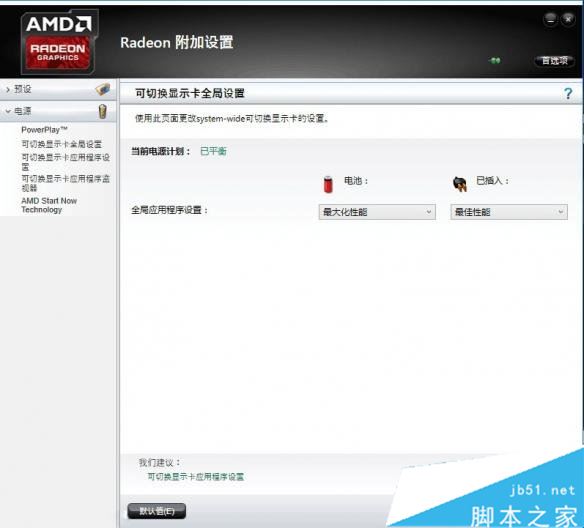Click the red battery icon near 电池
This screenshot has height=528, width=584.
328,184
